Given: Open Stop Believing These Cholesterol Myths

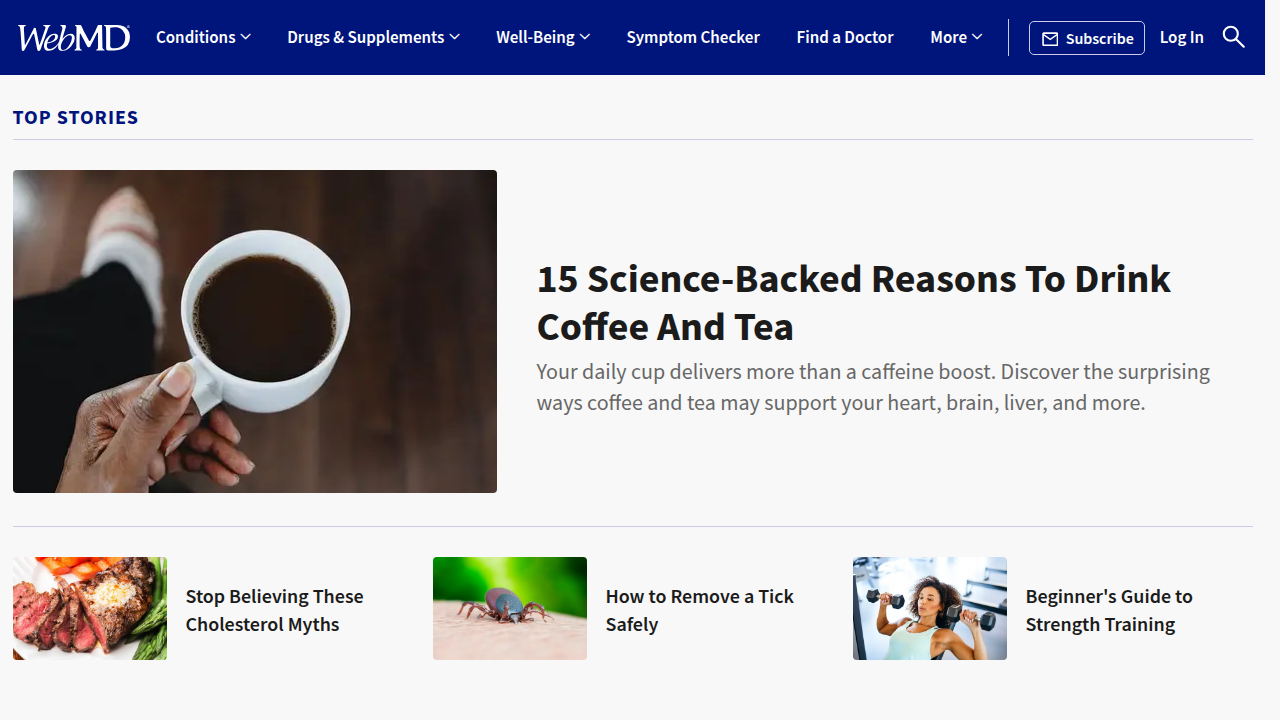Looking at the screenshot, I should (274, 610).
